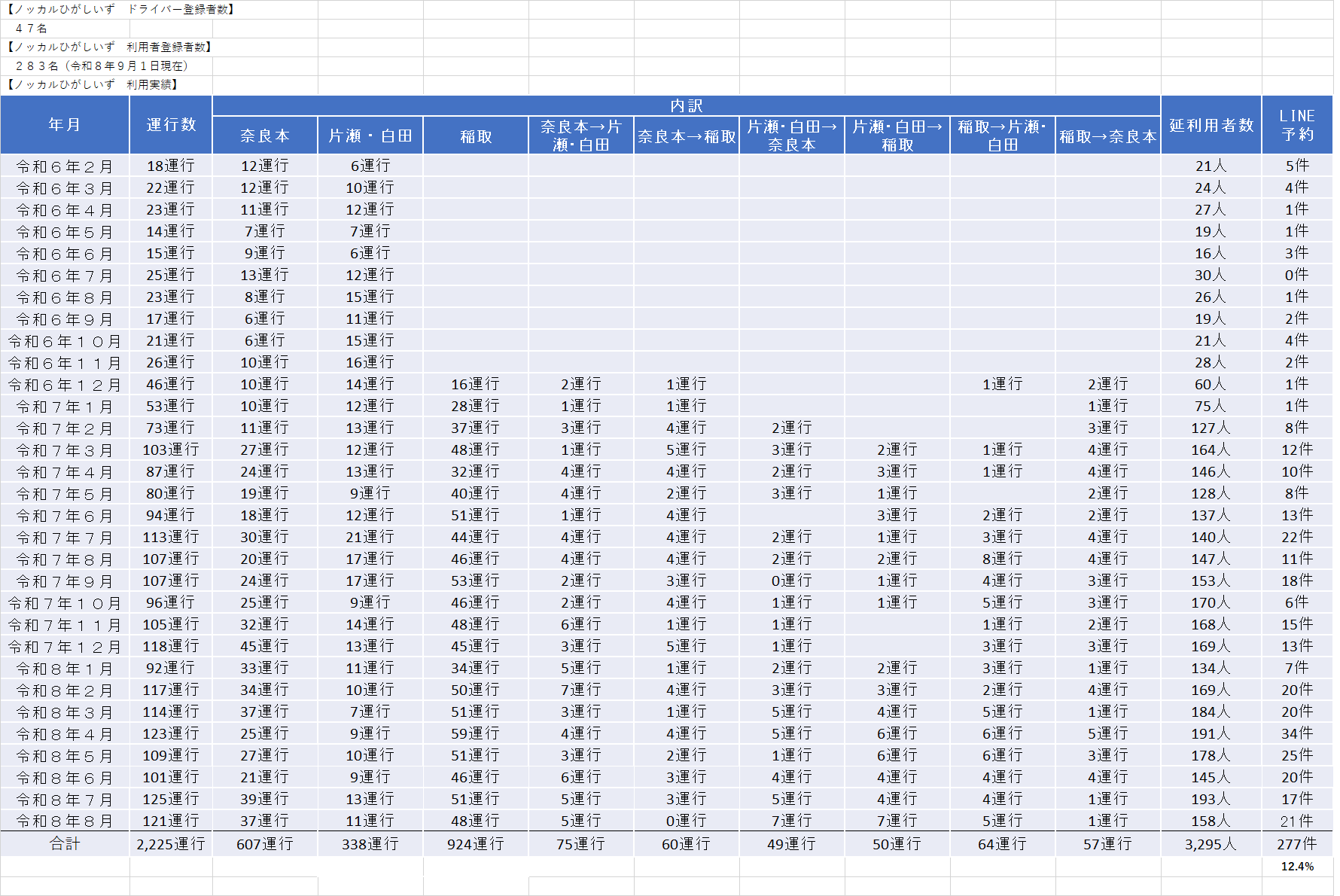Select the 57運行 total cell

click(1108, 844)
